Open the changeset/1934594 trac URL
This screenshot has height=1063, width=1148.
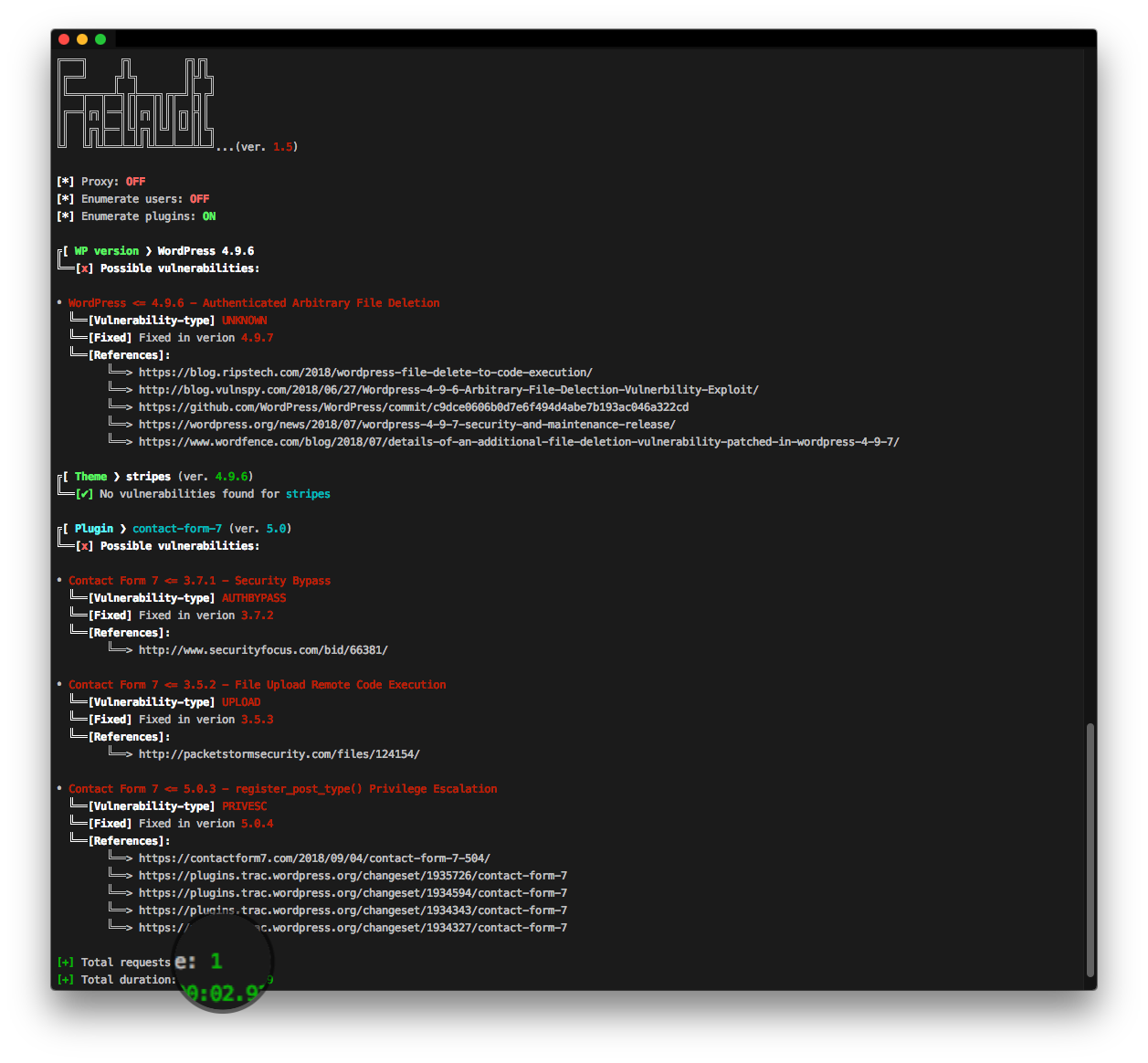coord(353,893)
